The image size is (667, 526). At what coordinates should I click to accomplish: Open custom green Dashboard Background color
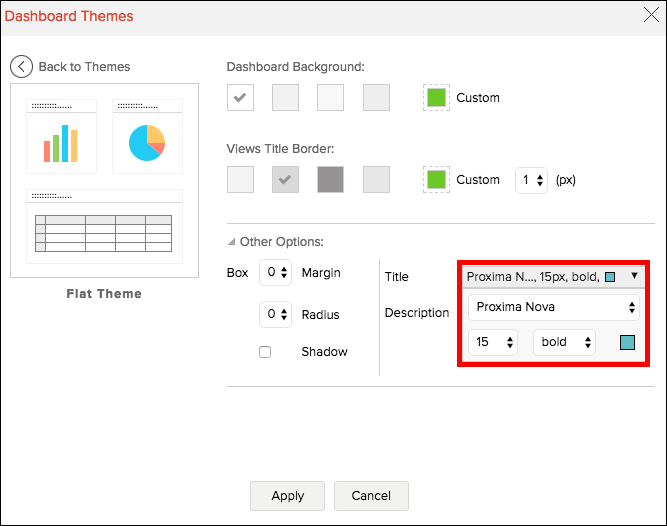point(436,98)
